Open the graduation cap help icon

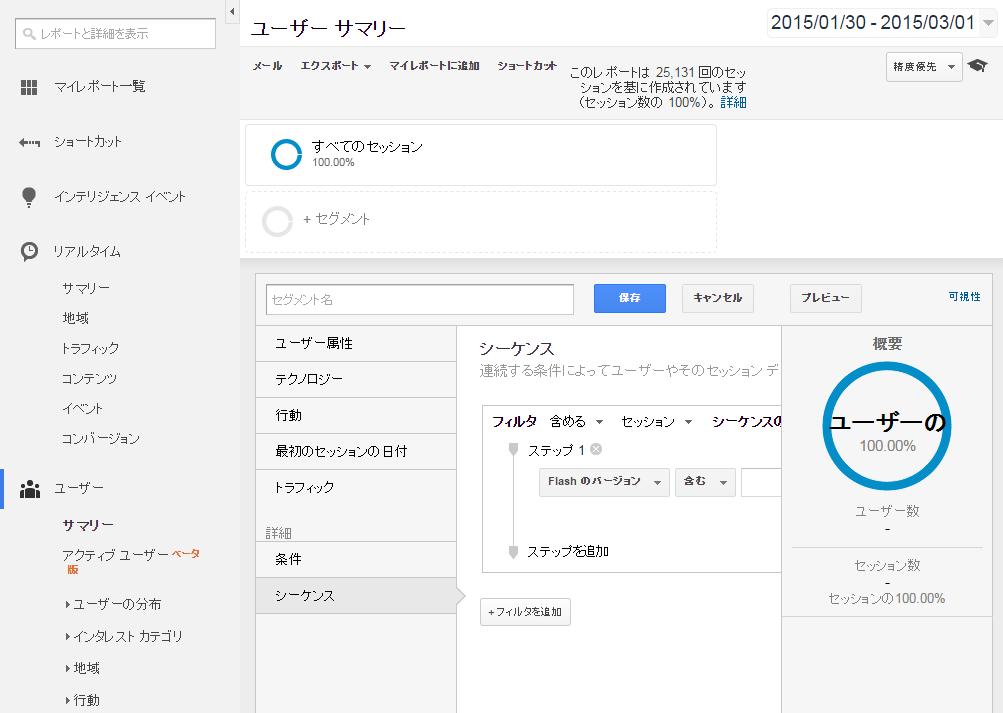[x=977, y=65]
